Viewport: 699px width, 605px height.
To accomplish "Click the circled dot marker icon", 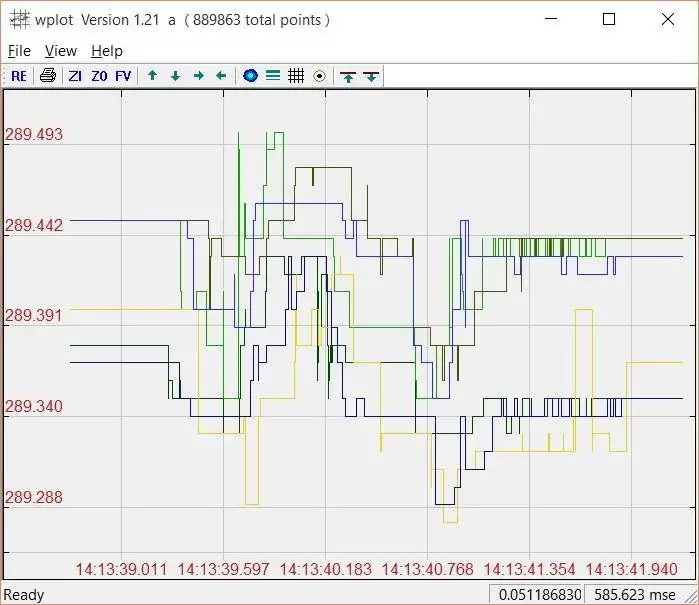I will click(x=319, y=76).
